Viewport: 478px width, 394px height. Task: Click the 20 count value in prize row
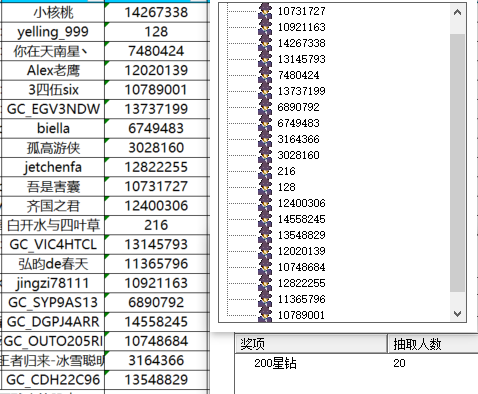click(x=399, y=363)
